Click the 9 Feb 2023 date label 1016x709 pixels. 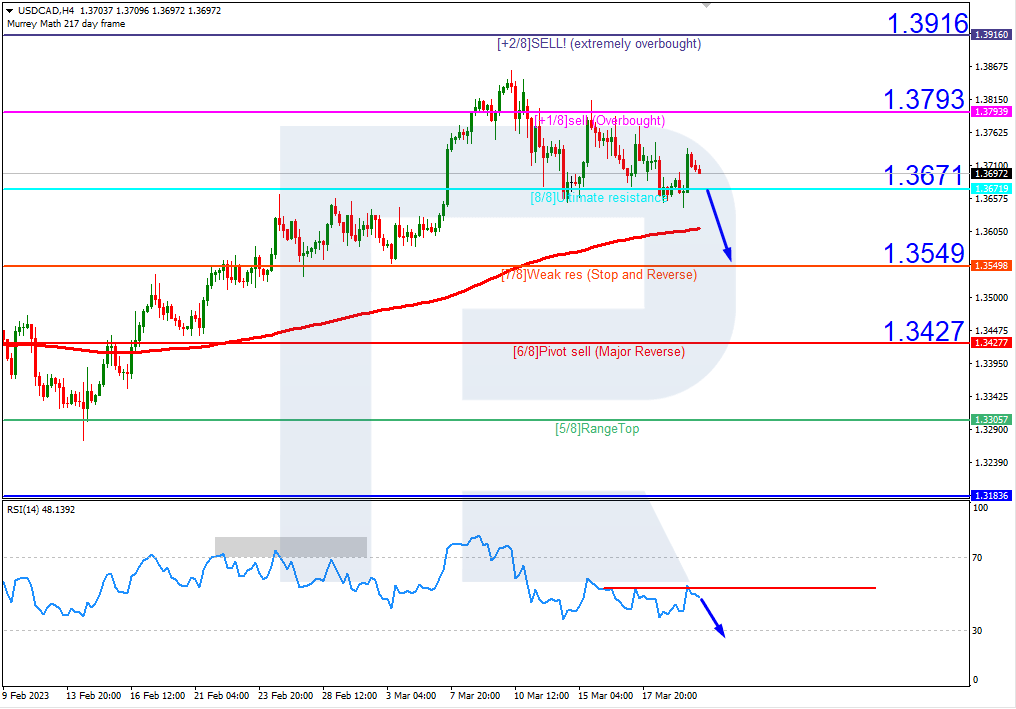pyautogui.click(x=25, y=695)
